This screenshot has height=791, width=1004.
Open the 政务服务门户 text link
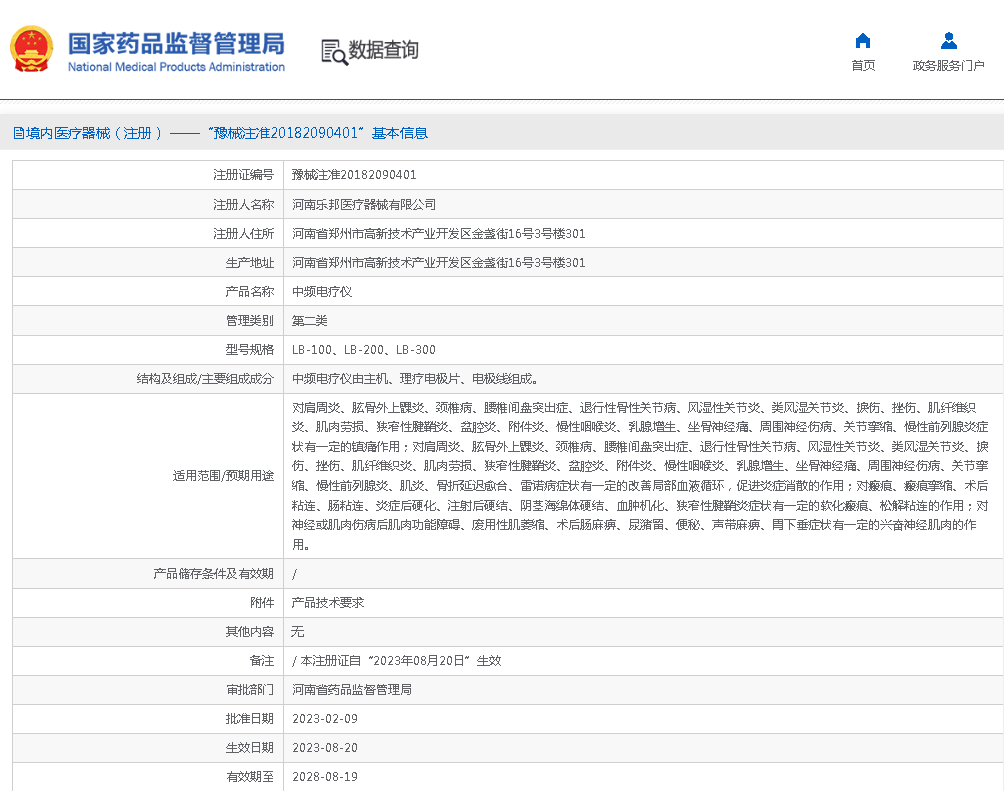[948, 66]
